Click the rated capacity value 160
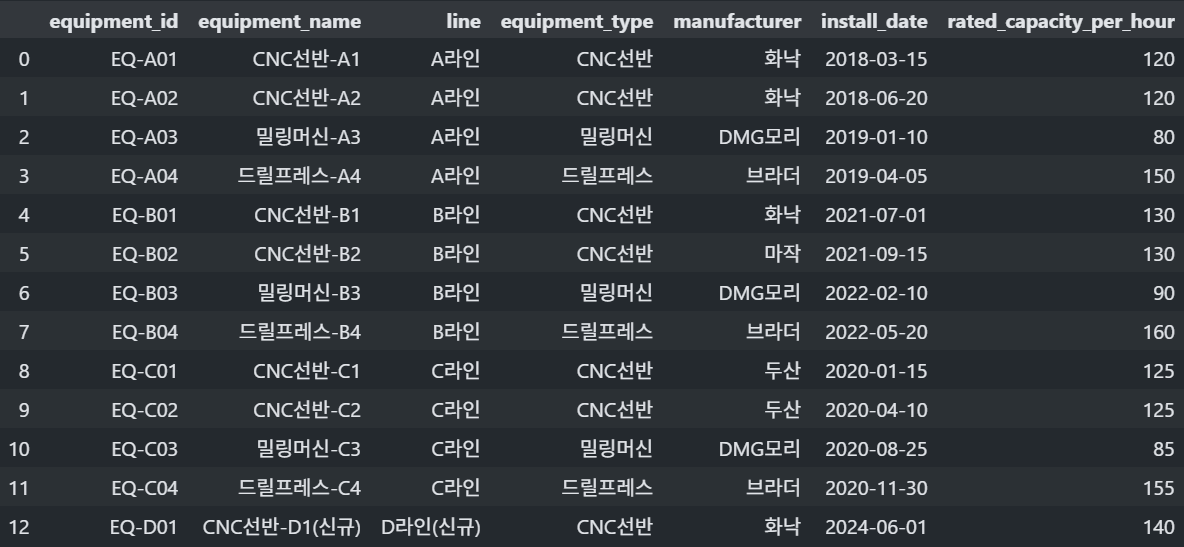The image size is (1184, 547). 1159,332
